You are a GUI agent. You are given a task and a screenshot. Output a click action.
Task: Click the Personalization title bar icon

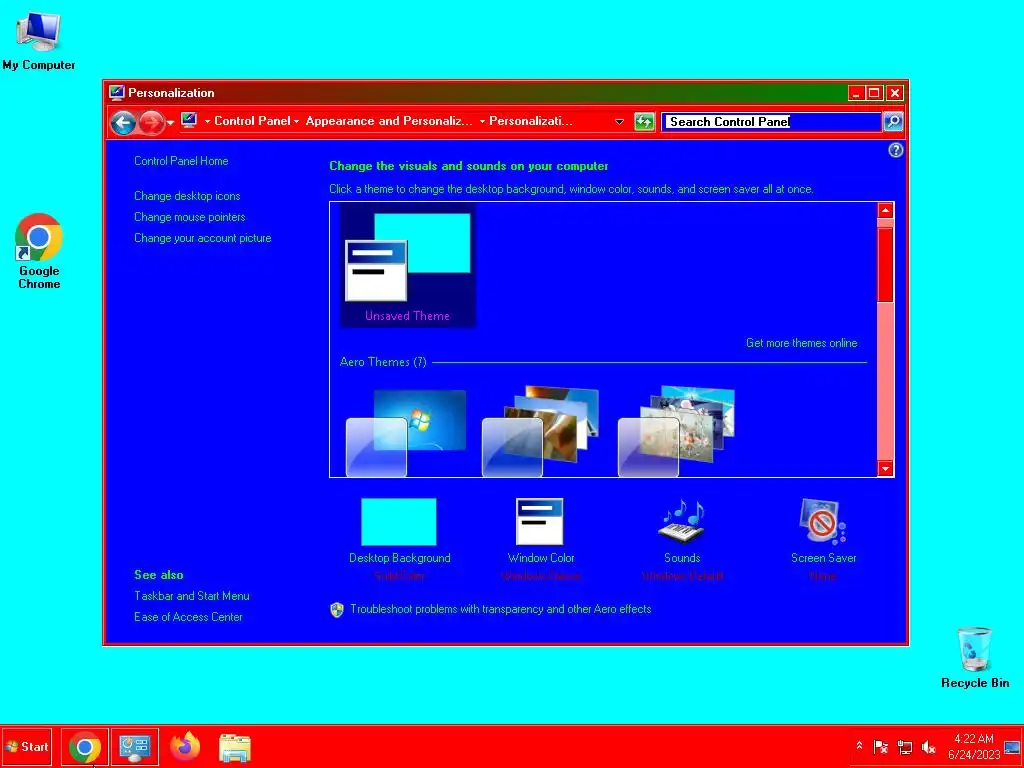tap(117, 93)
